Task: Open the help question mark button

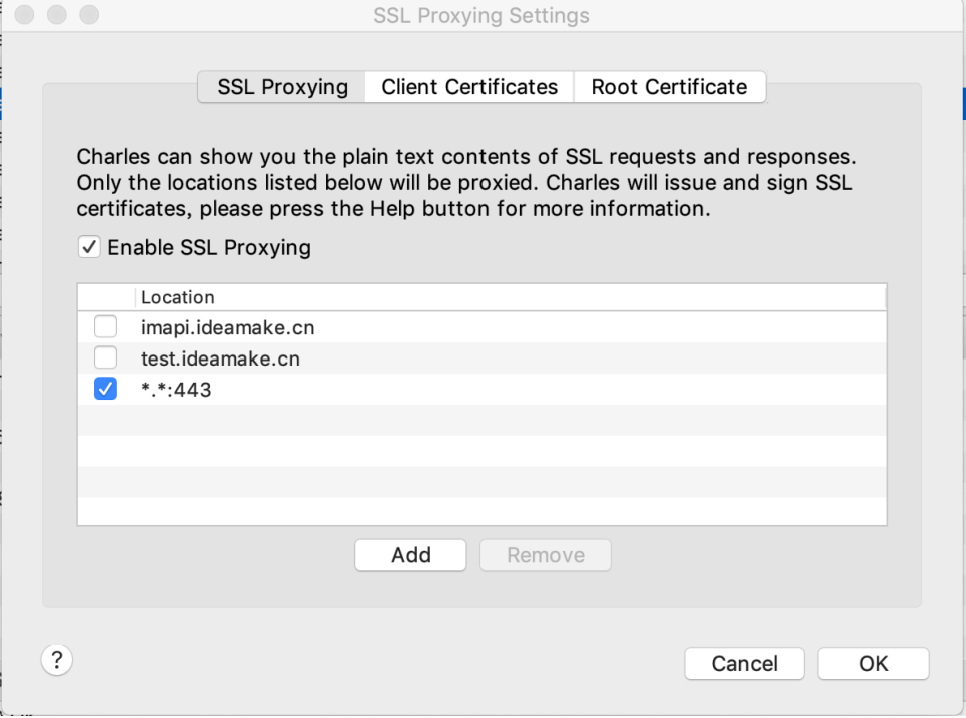Action: click(57, 660)
